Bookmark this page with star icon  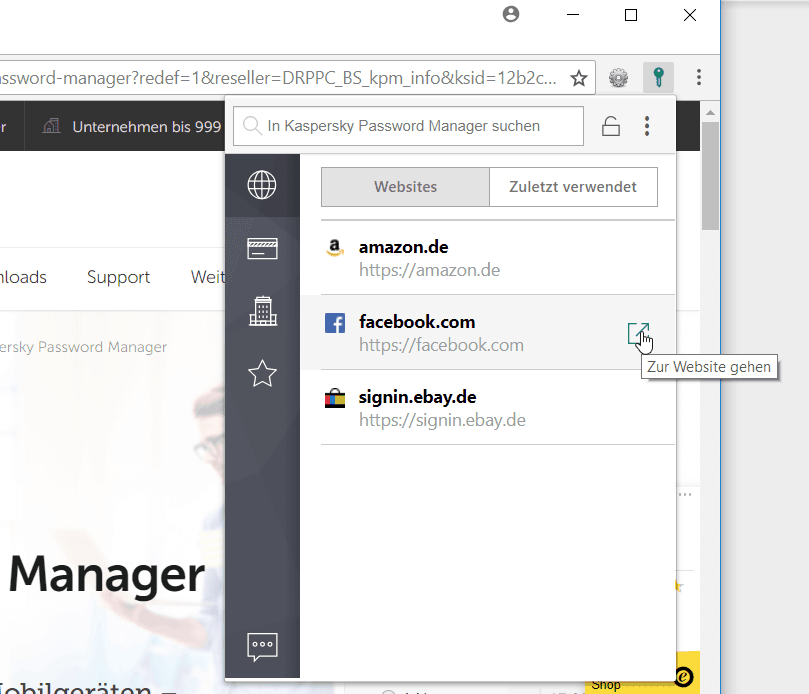(579, 78)
